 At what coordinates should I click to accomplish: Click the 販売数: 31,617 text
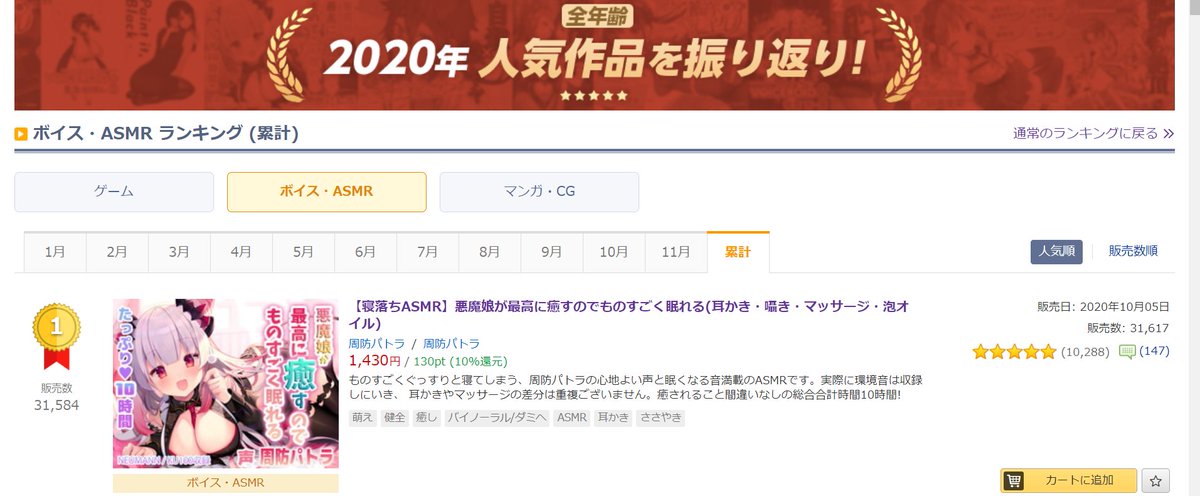click(x=1128, y=328)
